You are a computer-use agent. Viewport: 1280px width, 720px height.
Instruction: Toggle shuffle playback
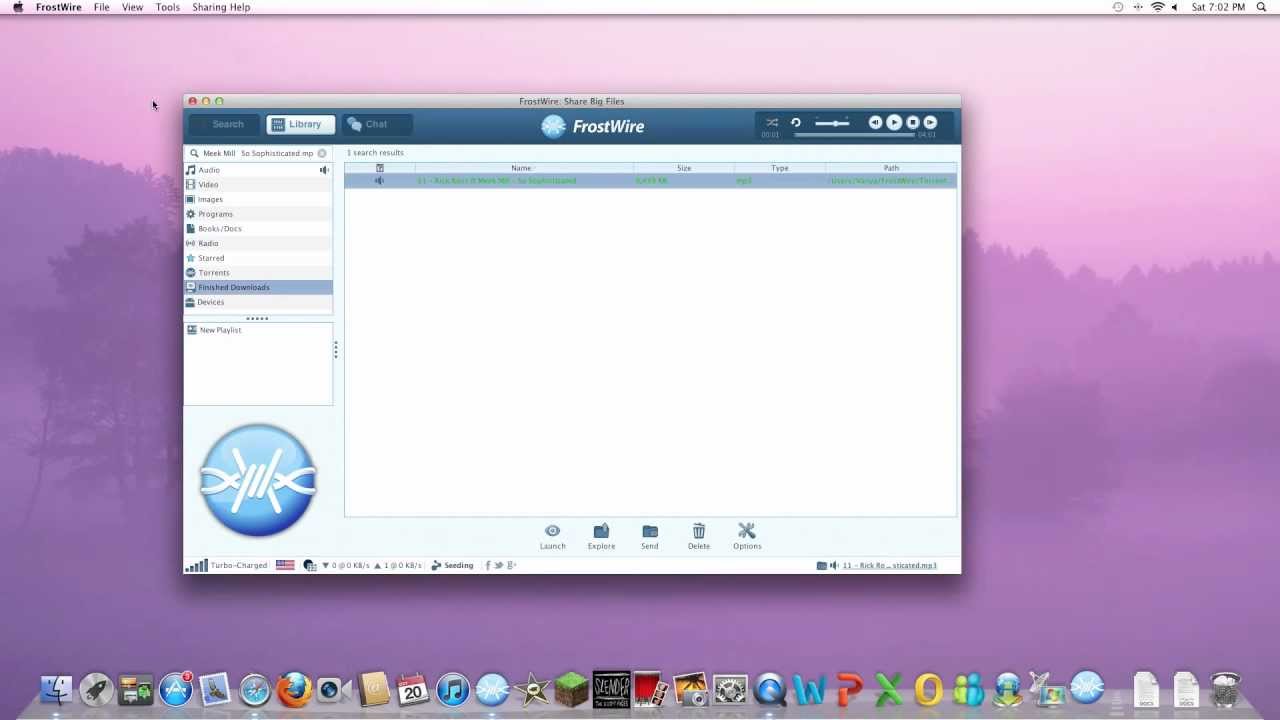click(772, 122)
